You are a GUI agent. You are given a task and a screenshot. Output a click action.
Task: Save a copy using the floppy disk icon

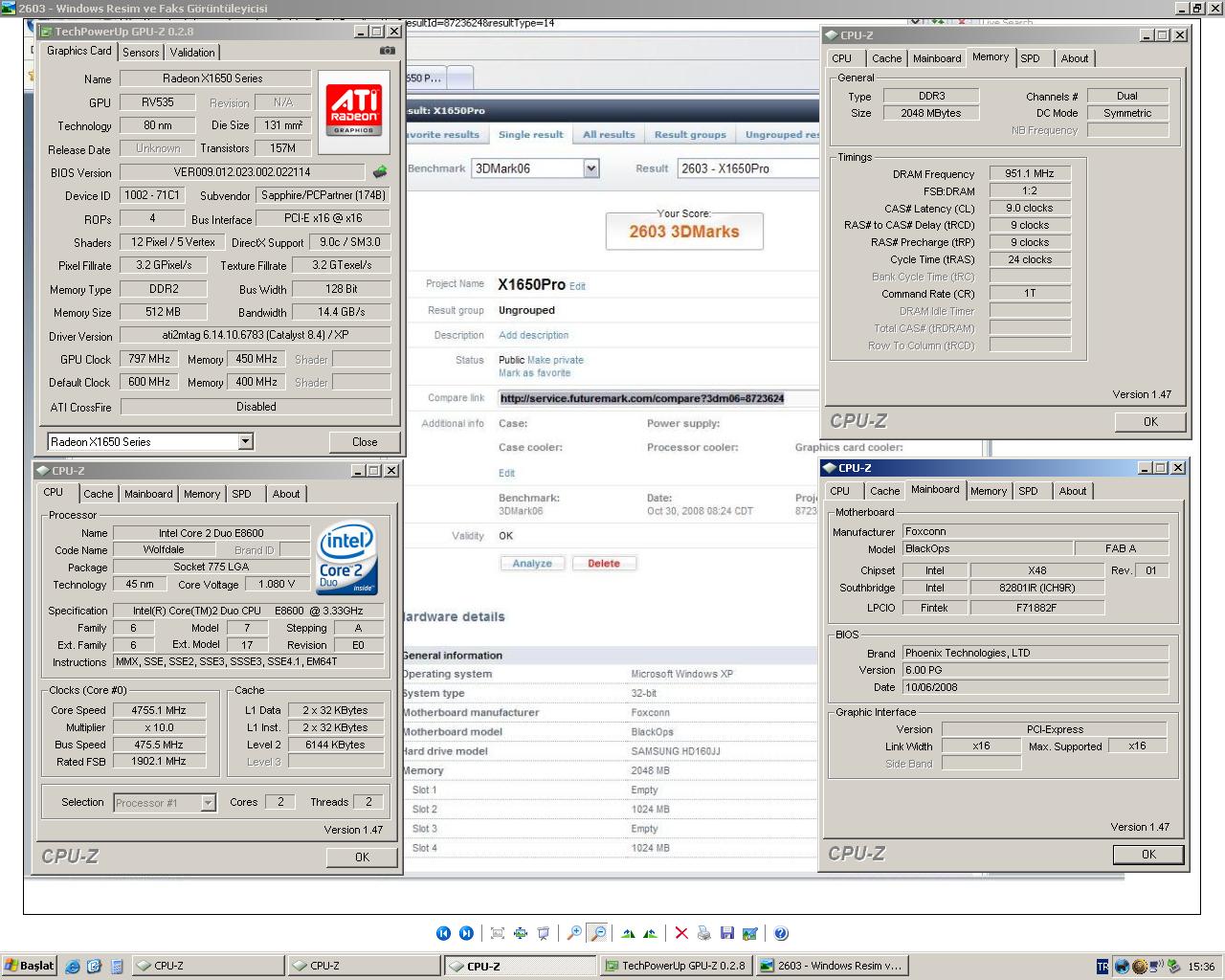point(727,933)
